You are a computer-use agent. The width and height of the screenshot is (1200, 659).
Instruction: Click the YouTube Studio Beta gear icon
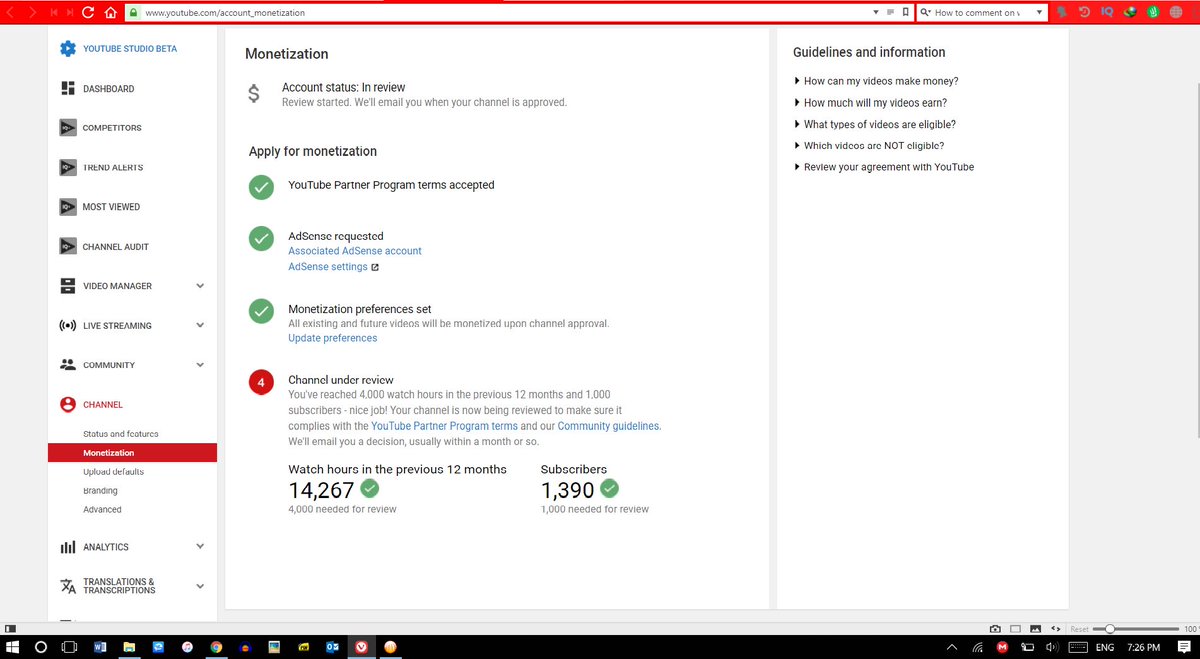67,48
